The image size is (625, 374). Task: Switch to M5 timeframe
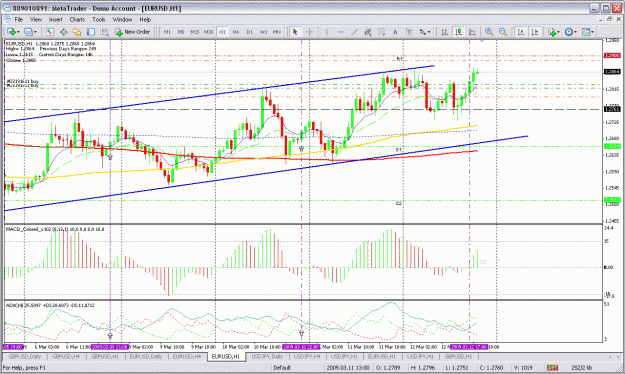click(181, 31)
